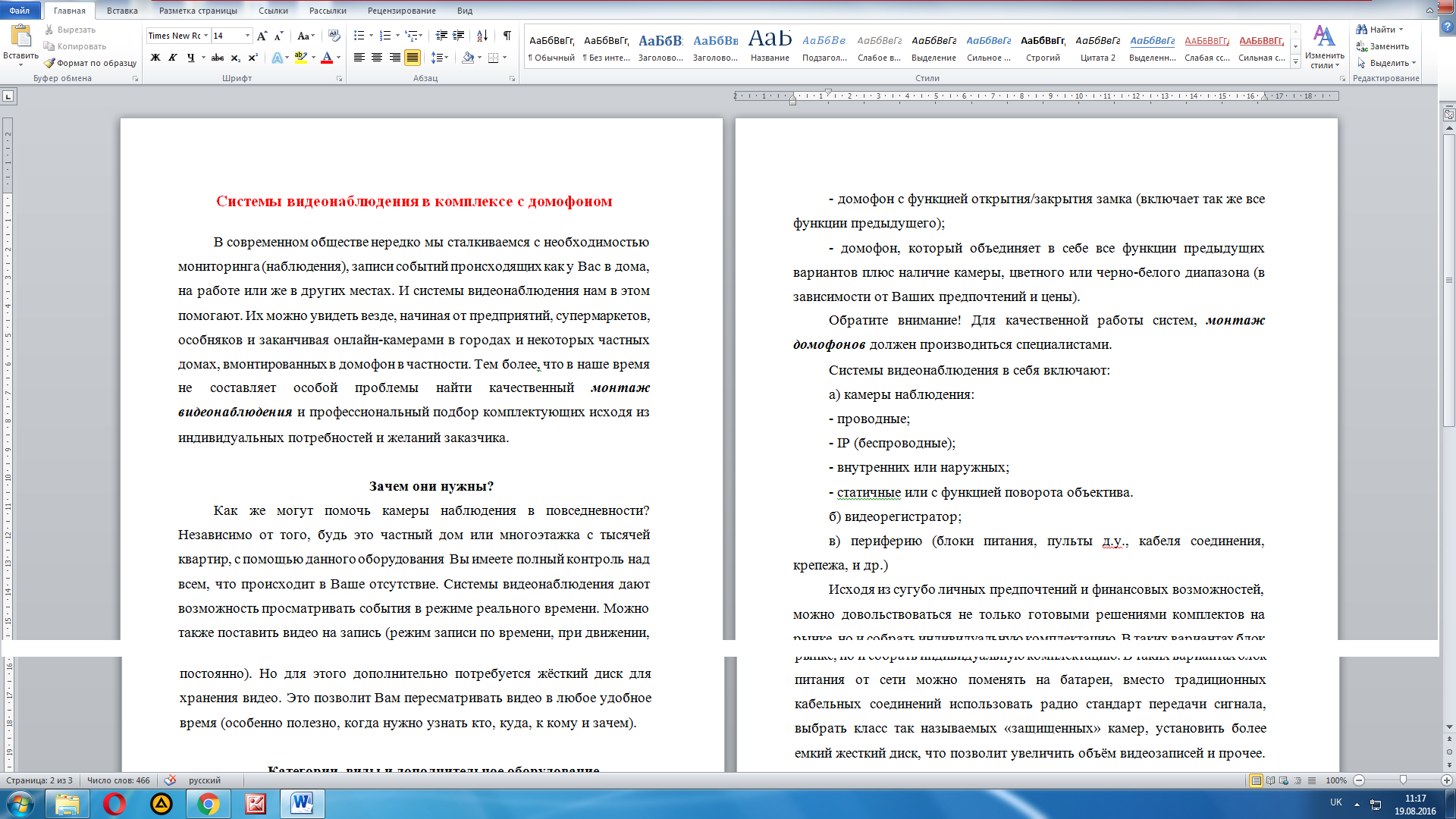Switch to web layout view
1456x819 pixels.
(1284, 780)
